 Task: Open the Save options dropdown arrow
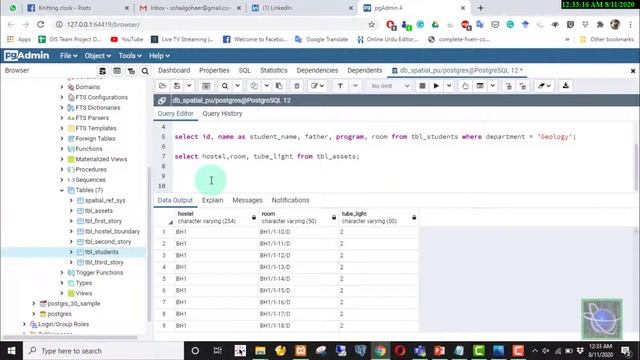point(189,86)
